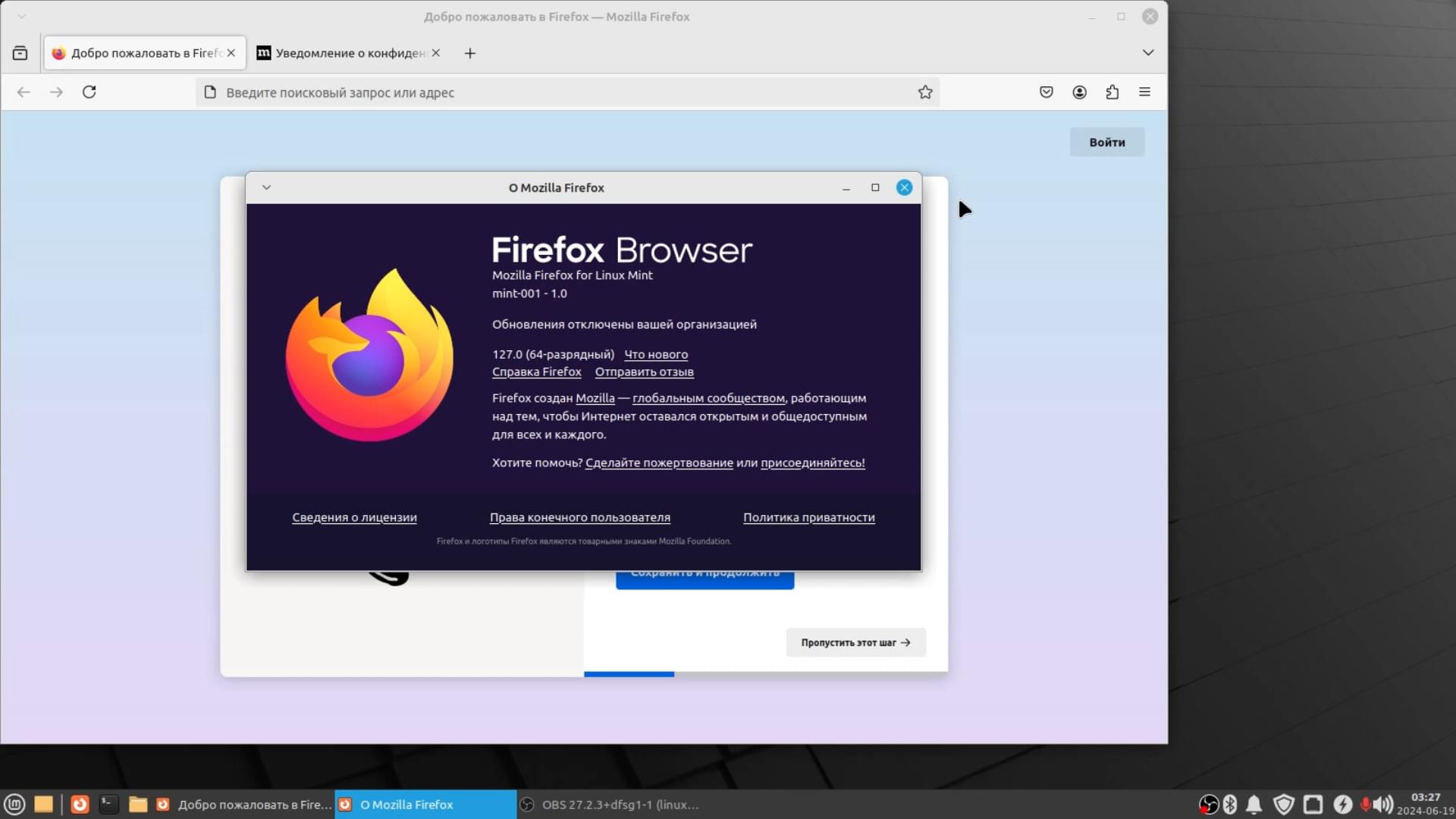This screenshot has width=1456, height=819.
Task: Open the Pocket save button
Action: pyautogui.click(x=1046, y=92)
